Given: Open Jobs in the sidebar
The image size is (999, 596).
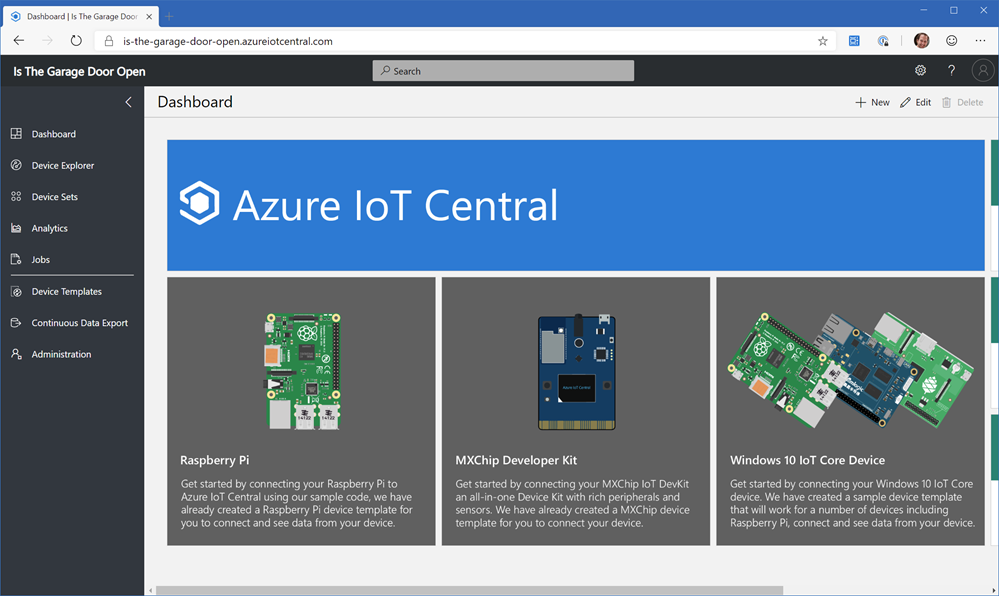Looking at the screenshot, I should coord(72,259).
